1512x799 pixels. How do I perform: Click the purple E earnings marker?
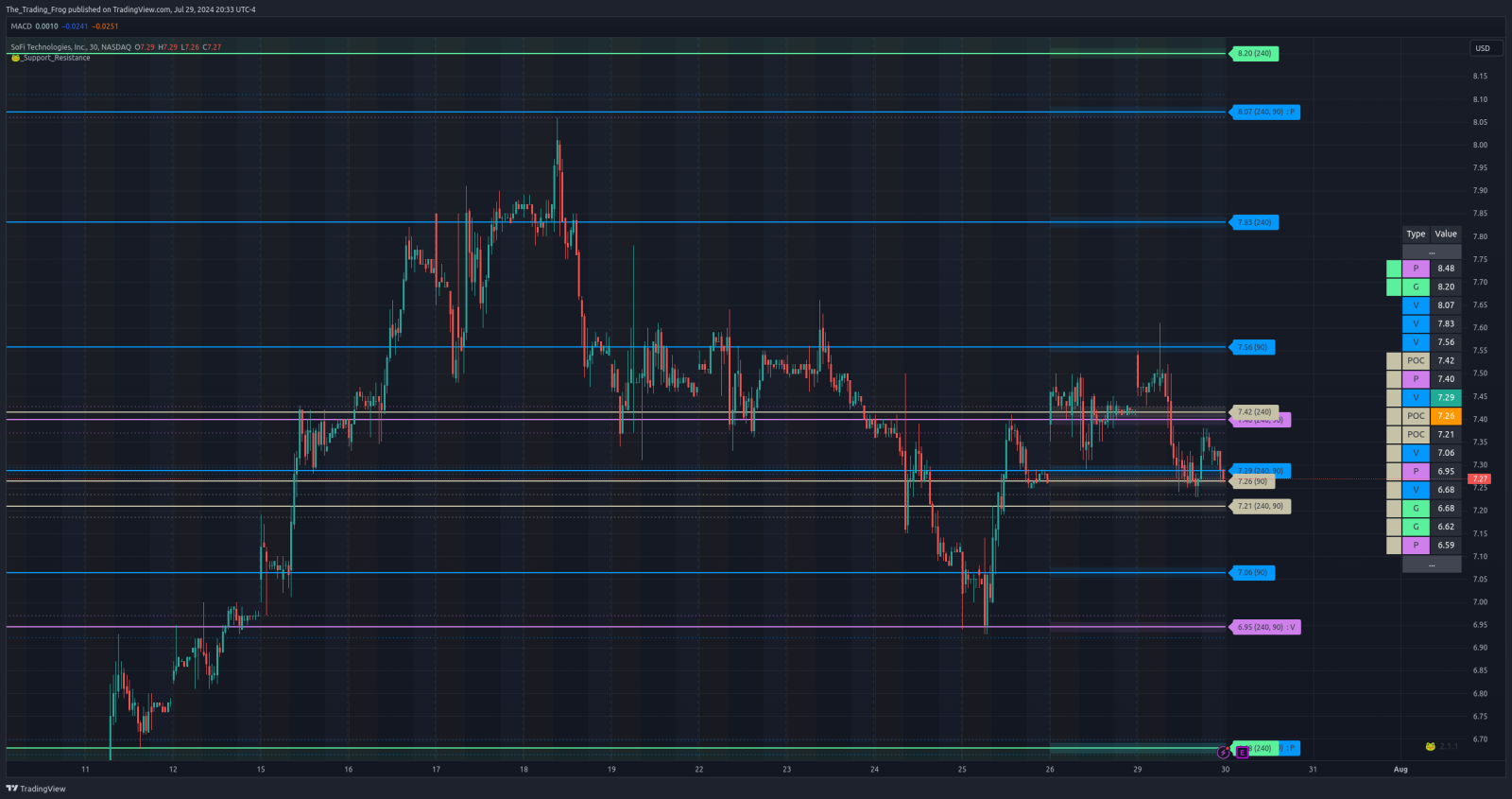(x=1242, y=753)
